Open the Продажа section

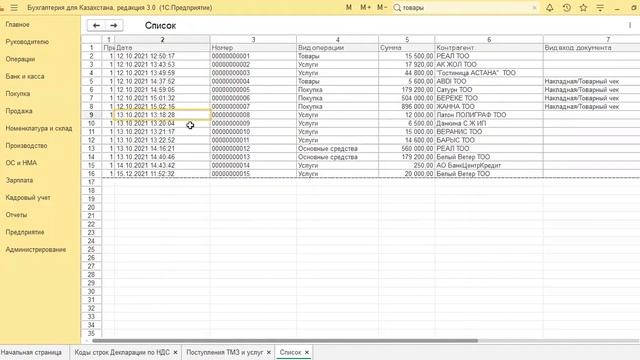pyautogui.click(x=19, y=111)
